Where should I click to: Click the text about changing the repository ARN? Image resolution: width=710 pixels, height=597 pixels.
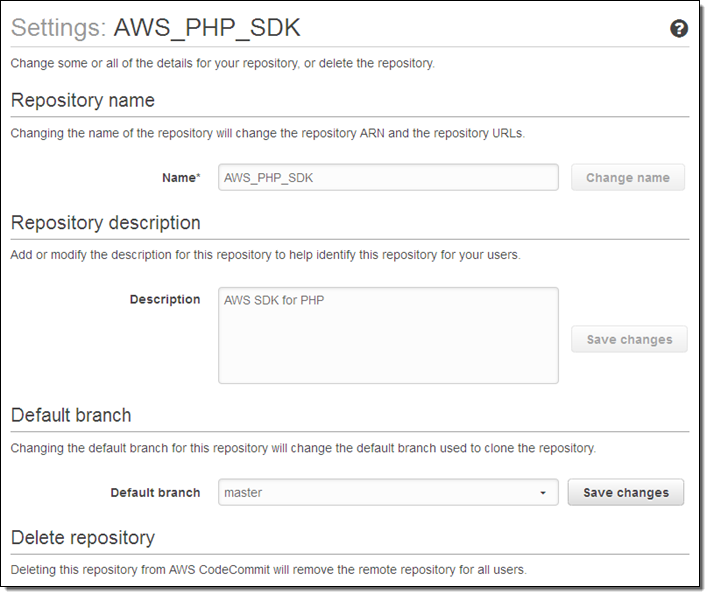[x=267, y=132]
